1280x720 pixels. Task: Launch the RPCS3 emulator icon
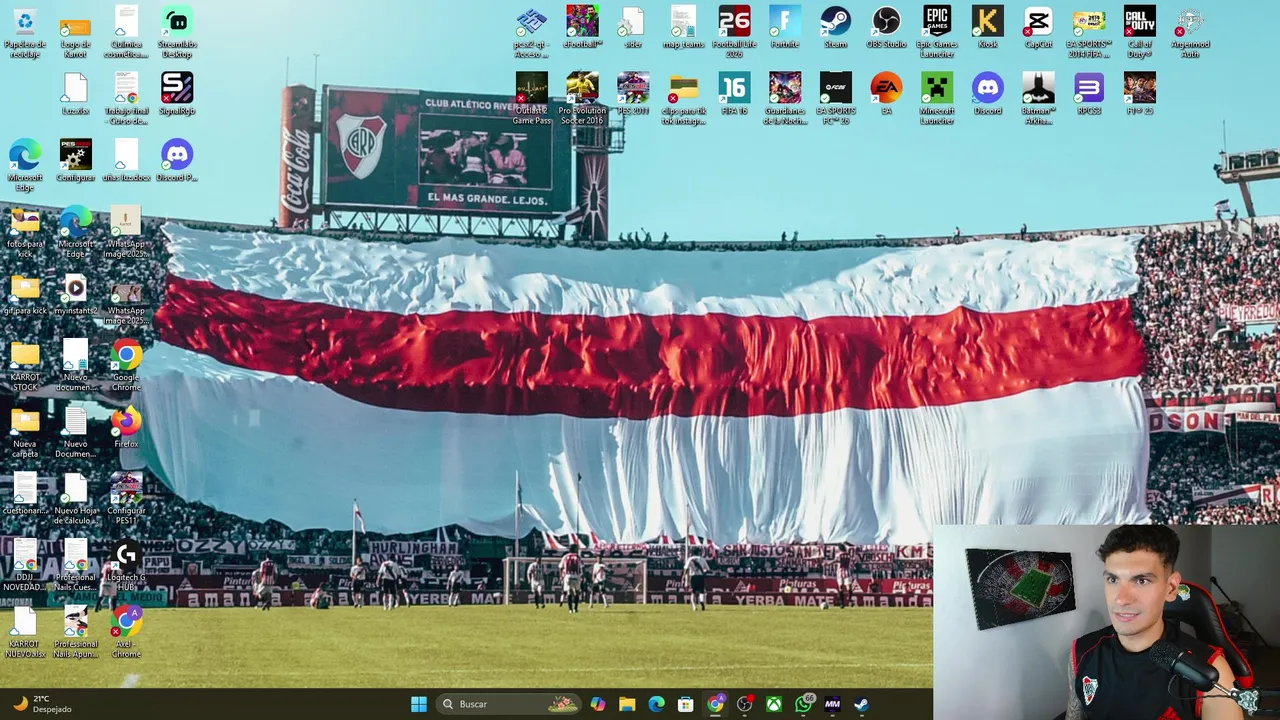click(1089, 94)
